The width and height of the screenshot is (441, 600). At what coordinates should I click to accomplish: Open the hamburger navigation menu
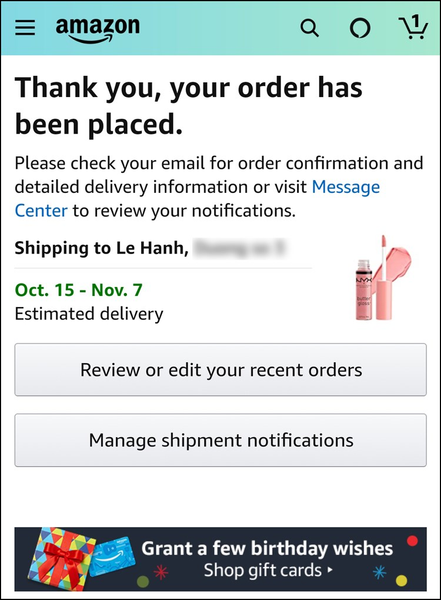(25, 28)
